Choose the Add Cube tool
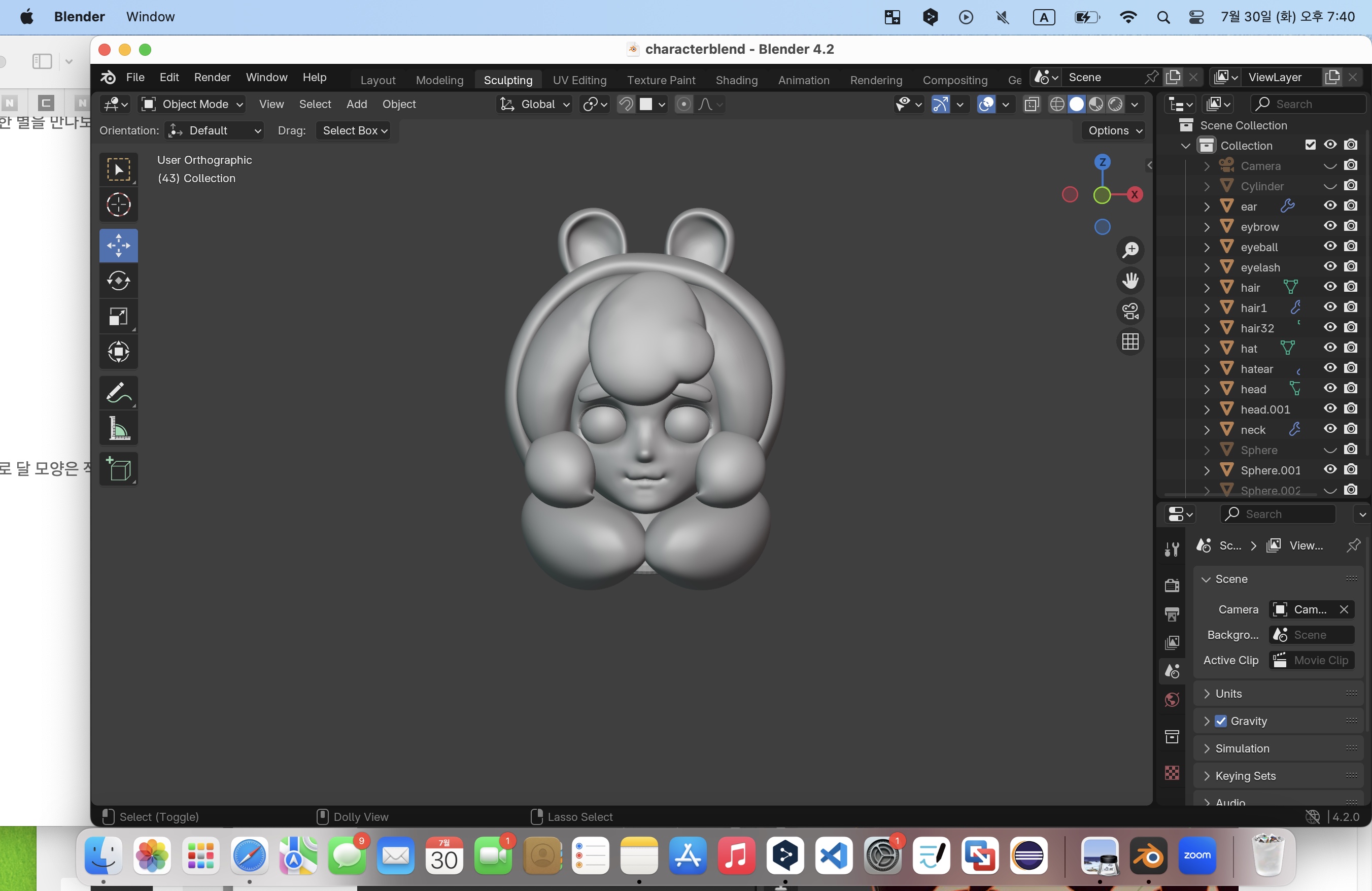1372x891 pixels. (118, 469)
